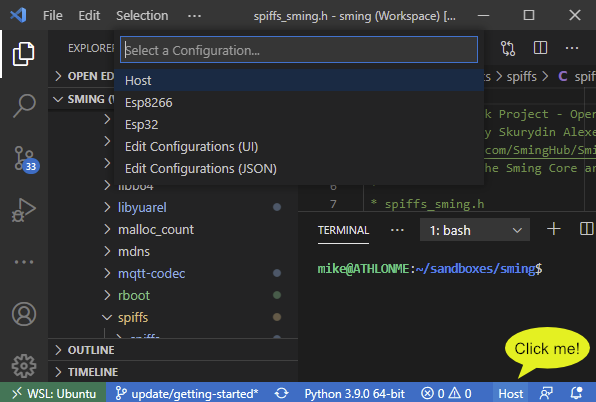
Task: Open the Edit menu
Action: [89, 16]
